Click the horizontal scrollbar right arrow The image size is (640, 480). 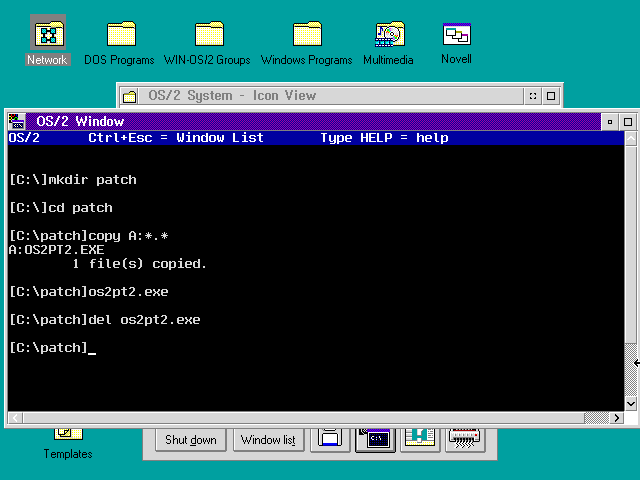(616, 418)
